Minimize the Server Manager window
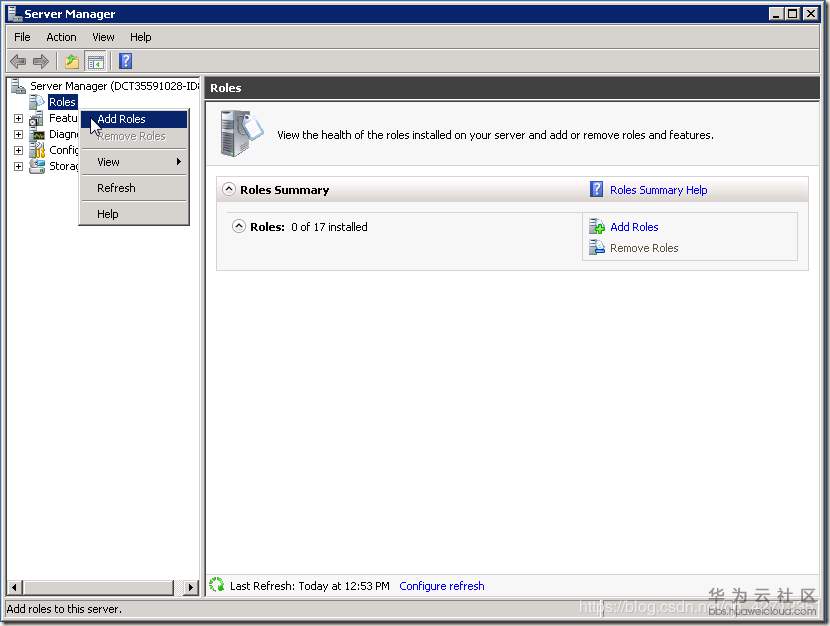Image resolution: width=830 pixels, height=626 pixels. 776,14
